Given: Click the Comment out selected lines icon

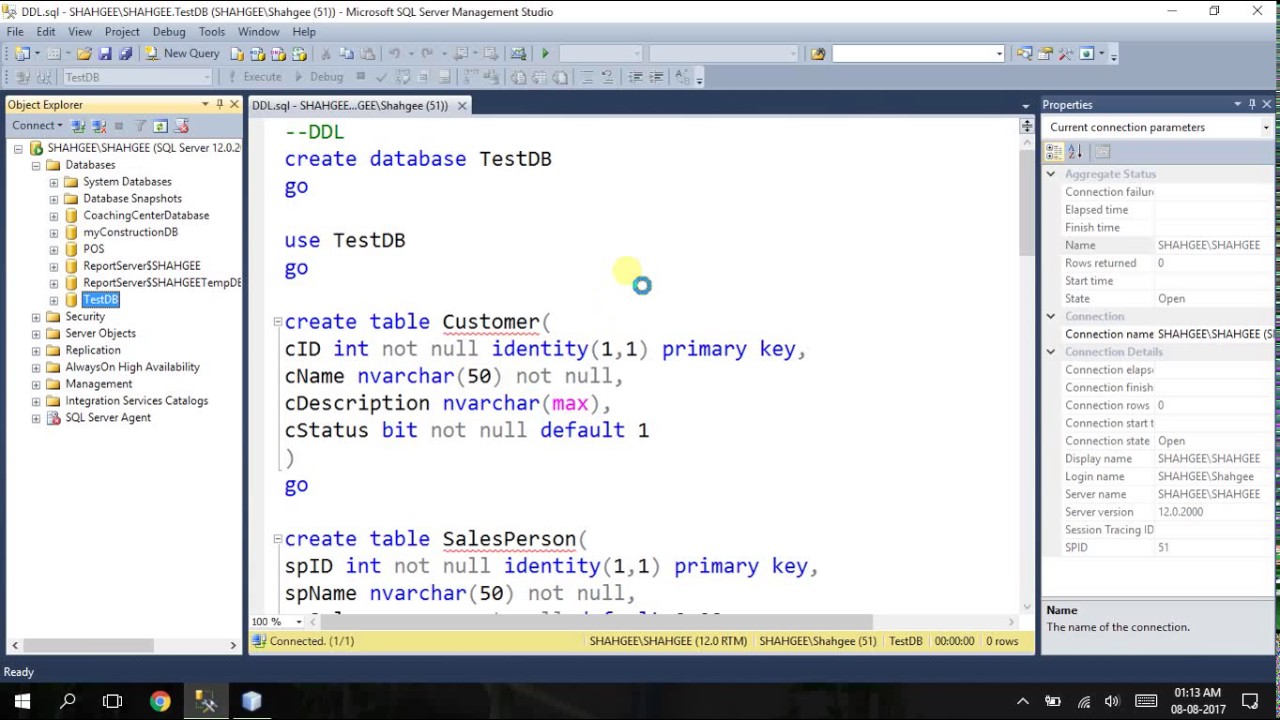Looking at the screenshot, I should pyautogui.click(x=587, y=77).
